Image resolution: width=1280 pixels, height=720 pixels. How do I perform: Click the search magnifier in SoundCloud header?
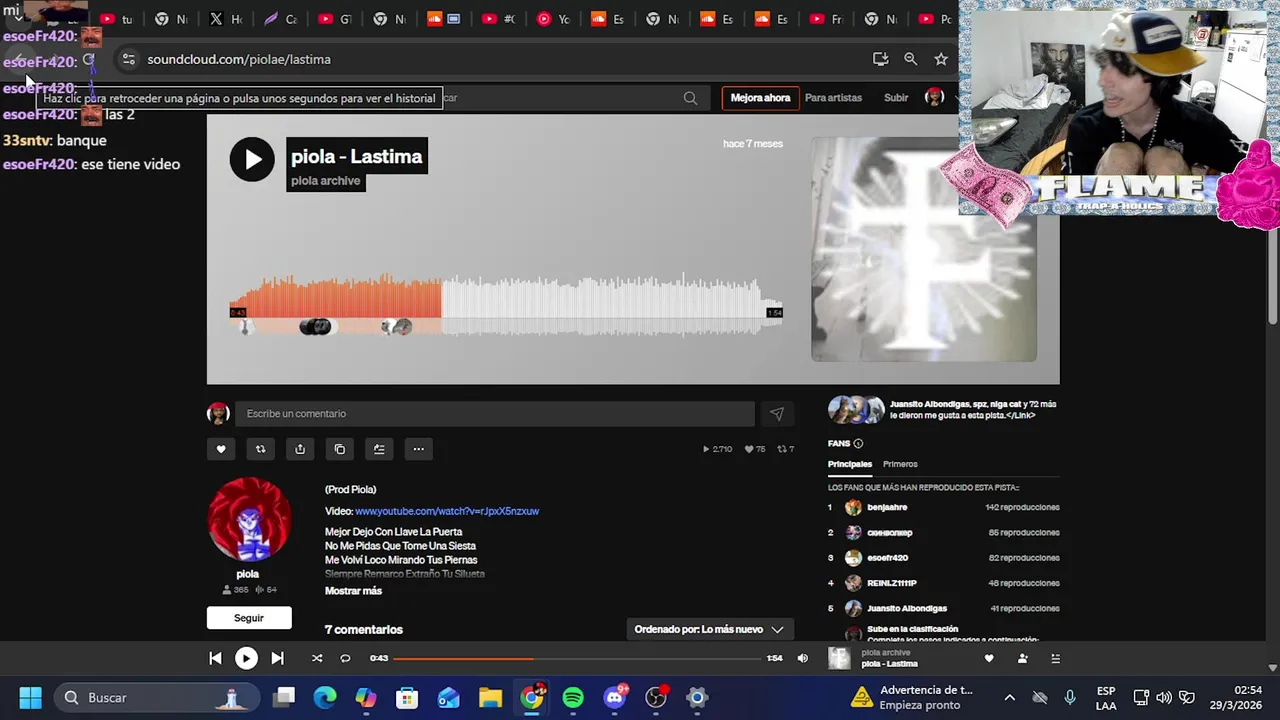(x=690, y=98)
